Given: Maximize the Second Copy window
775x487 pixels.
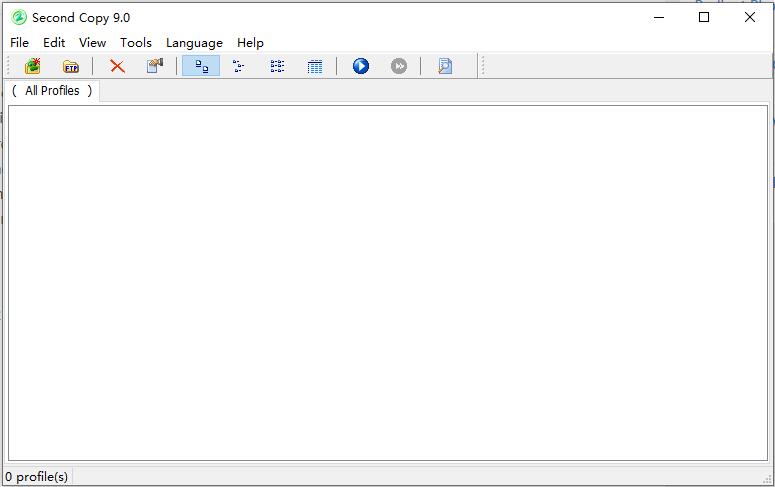Looking at the screenshot, I should click(x=704, y=17).
